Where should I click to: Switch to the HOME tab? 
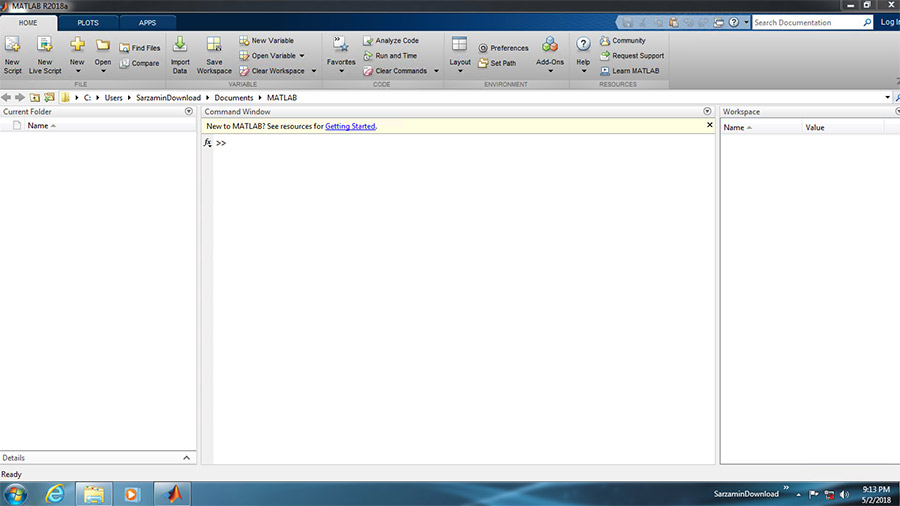pos(28,23)
